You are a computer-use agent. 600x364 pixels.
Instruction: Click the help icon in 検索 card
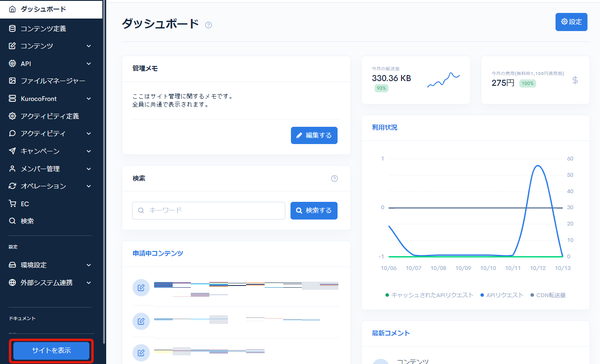pos(334,178)
